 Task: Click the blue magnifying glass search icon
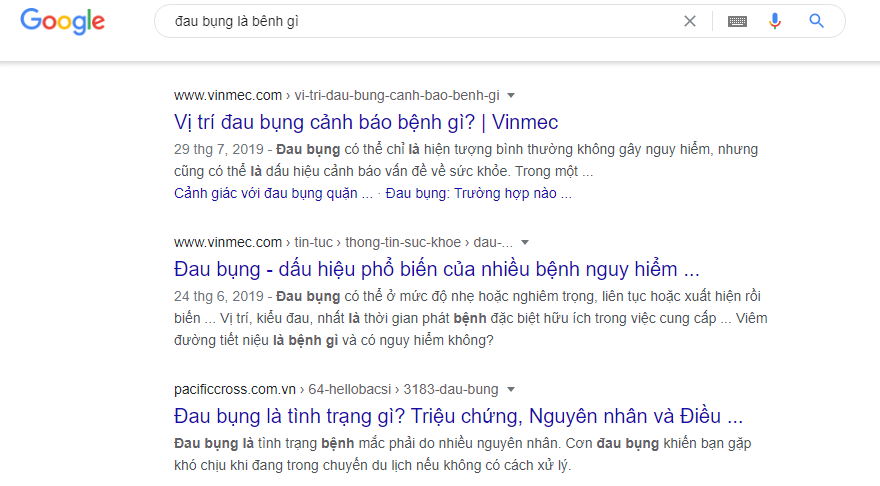pos(816,21)
